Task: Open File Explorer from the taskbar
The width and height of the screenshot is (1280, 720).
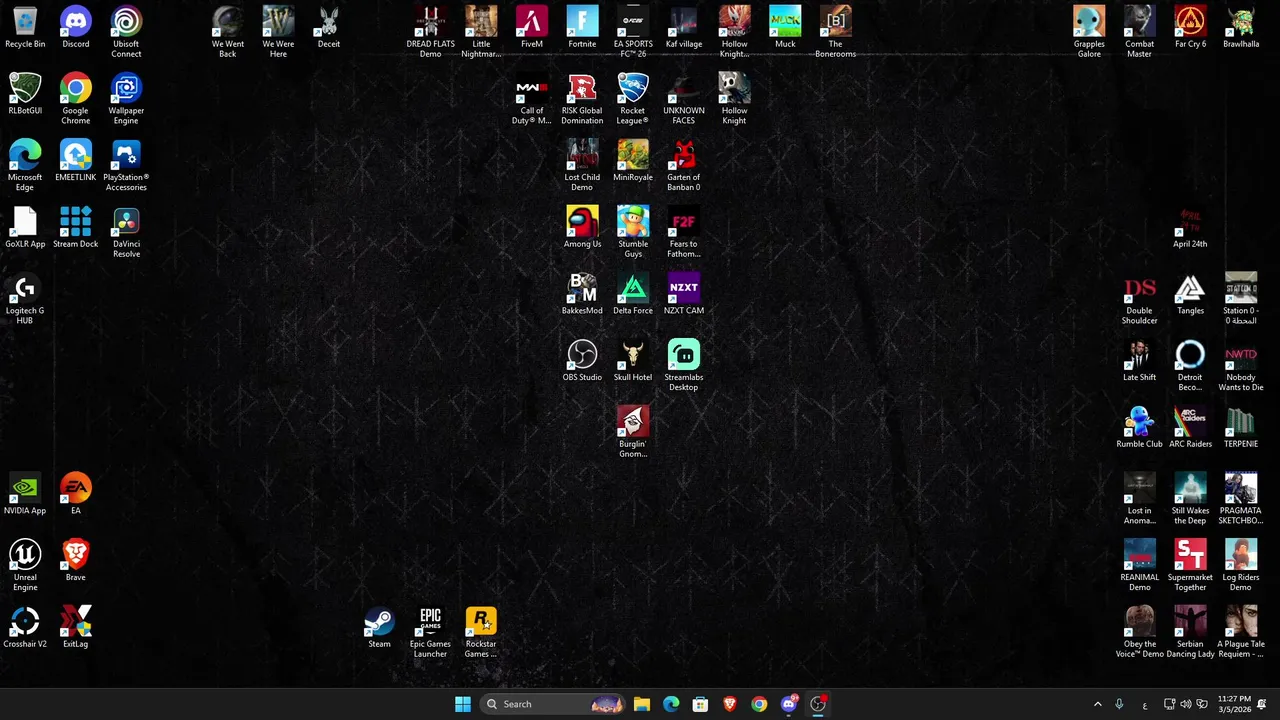Action: coord(642,704)
